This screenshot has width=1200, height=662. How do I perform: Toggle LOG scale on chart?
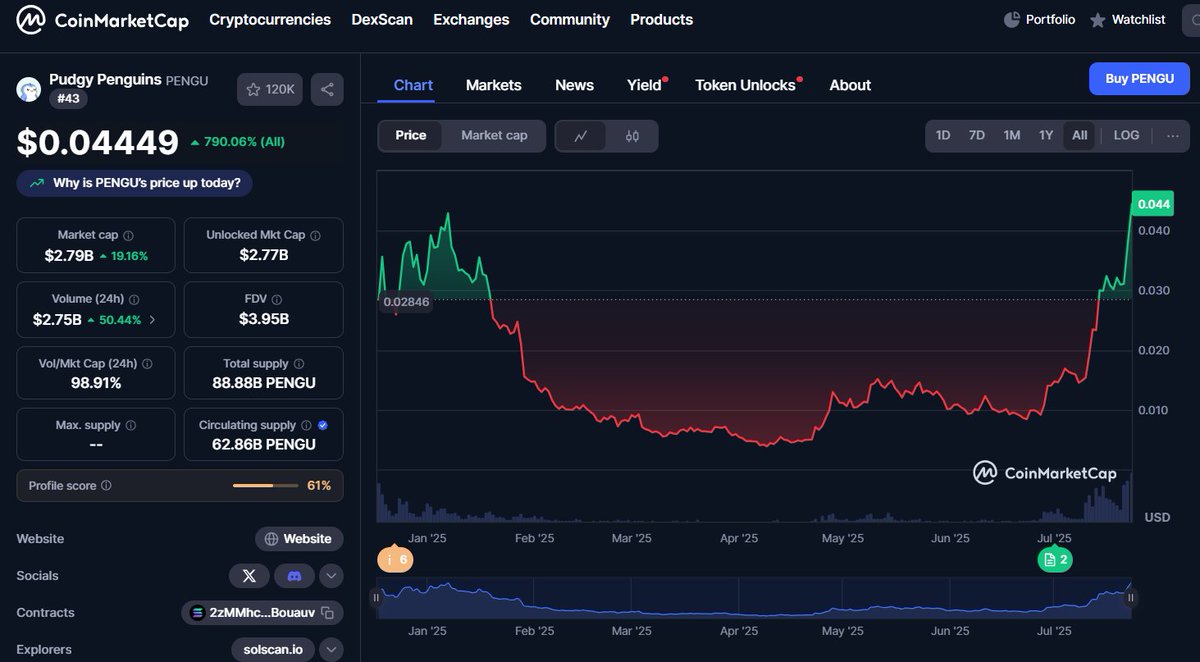[x=1126, y=135]
